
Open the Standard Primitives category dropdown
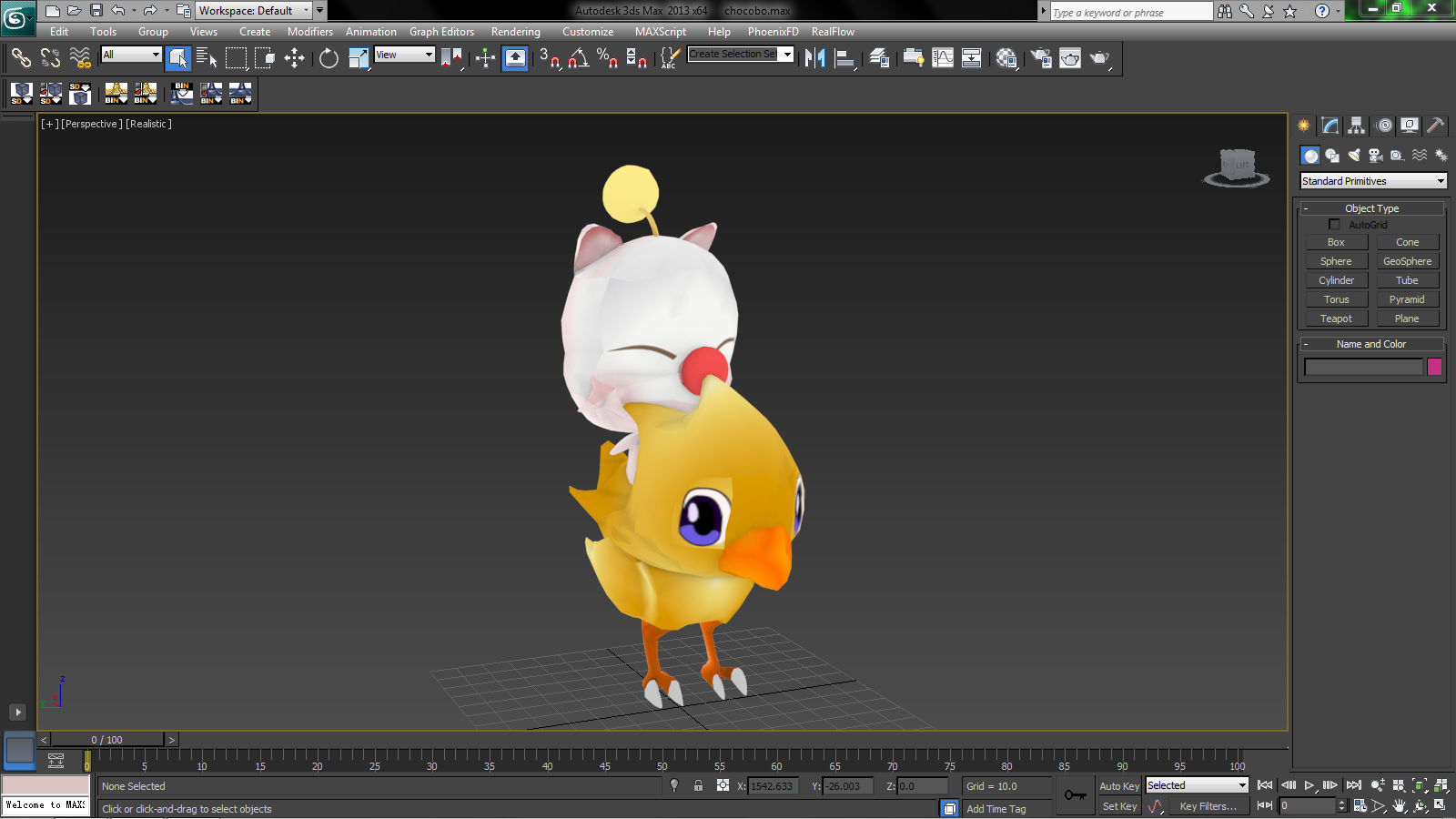click(x=1373, y=181)
